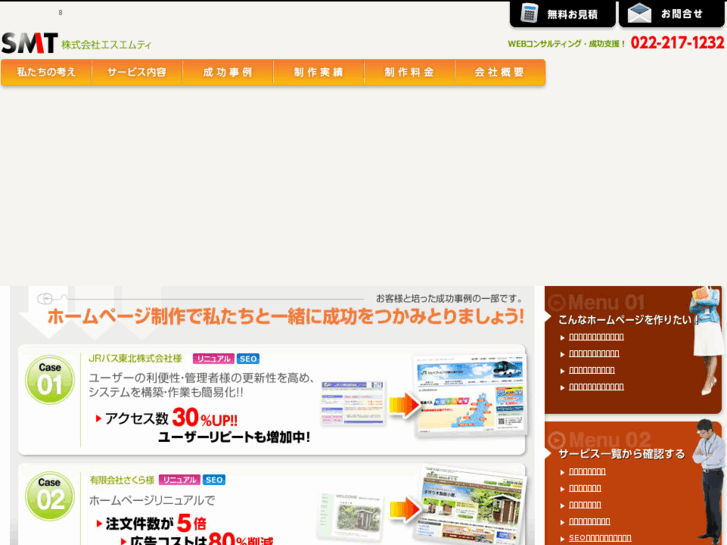The height and width of the screenshot is (545, 727).
Task: Click the お客様と培った成功事例の一部です caption
Action: [449, 299]
